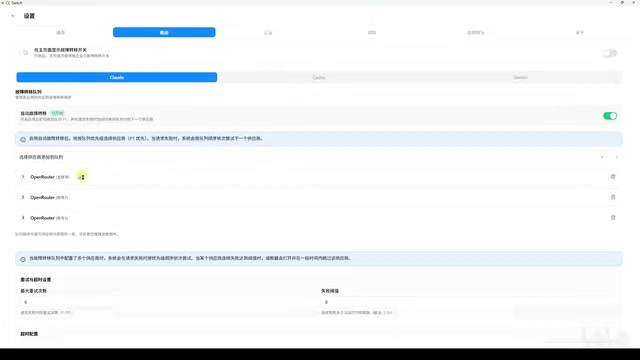Select the highlighted blue settings tab
Image resolution: width=640 pixels, height=360 pixels.
164,32
